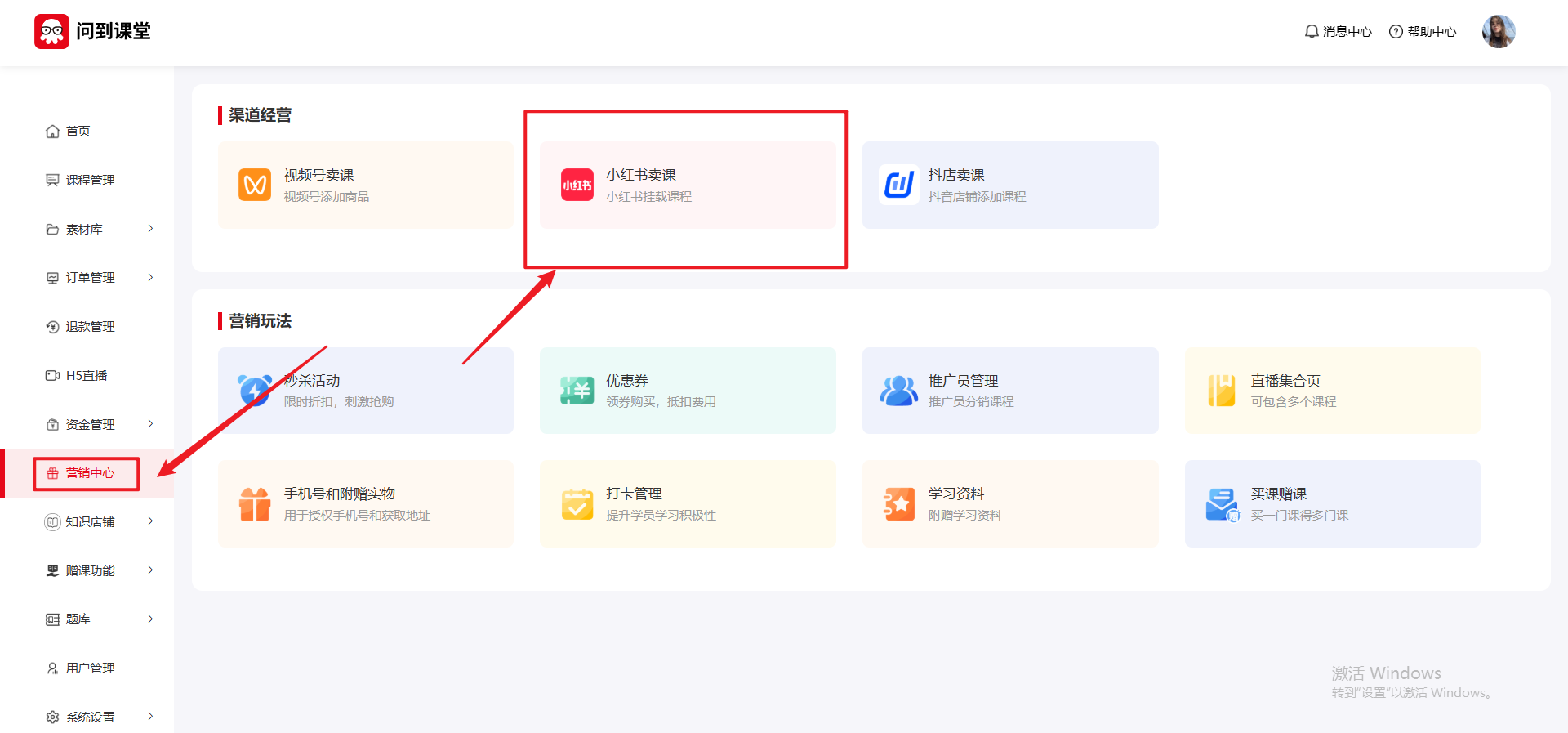Screen dimensions: 1568x733
Task: Select 营销中心 in the sidebar
Action: pos(87,473)
